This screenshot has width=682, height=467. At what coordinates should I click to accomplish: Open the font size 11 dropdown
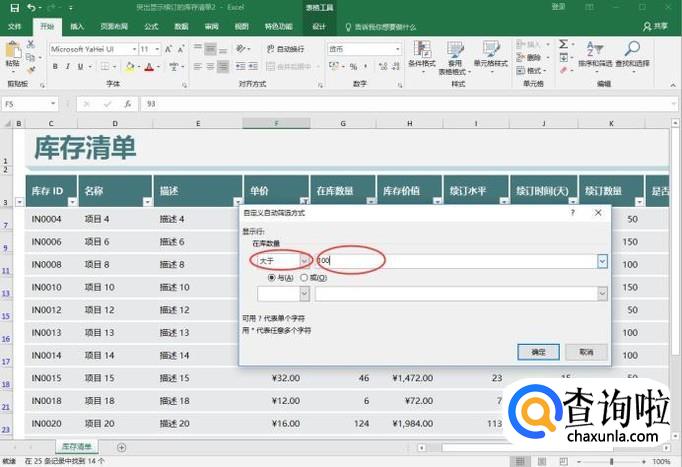(x=157, y=49)
